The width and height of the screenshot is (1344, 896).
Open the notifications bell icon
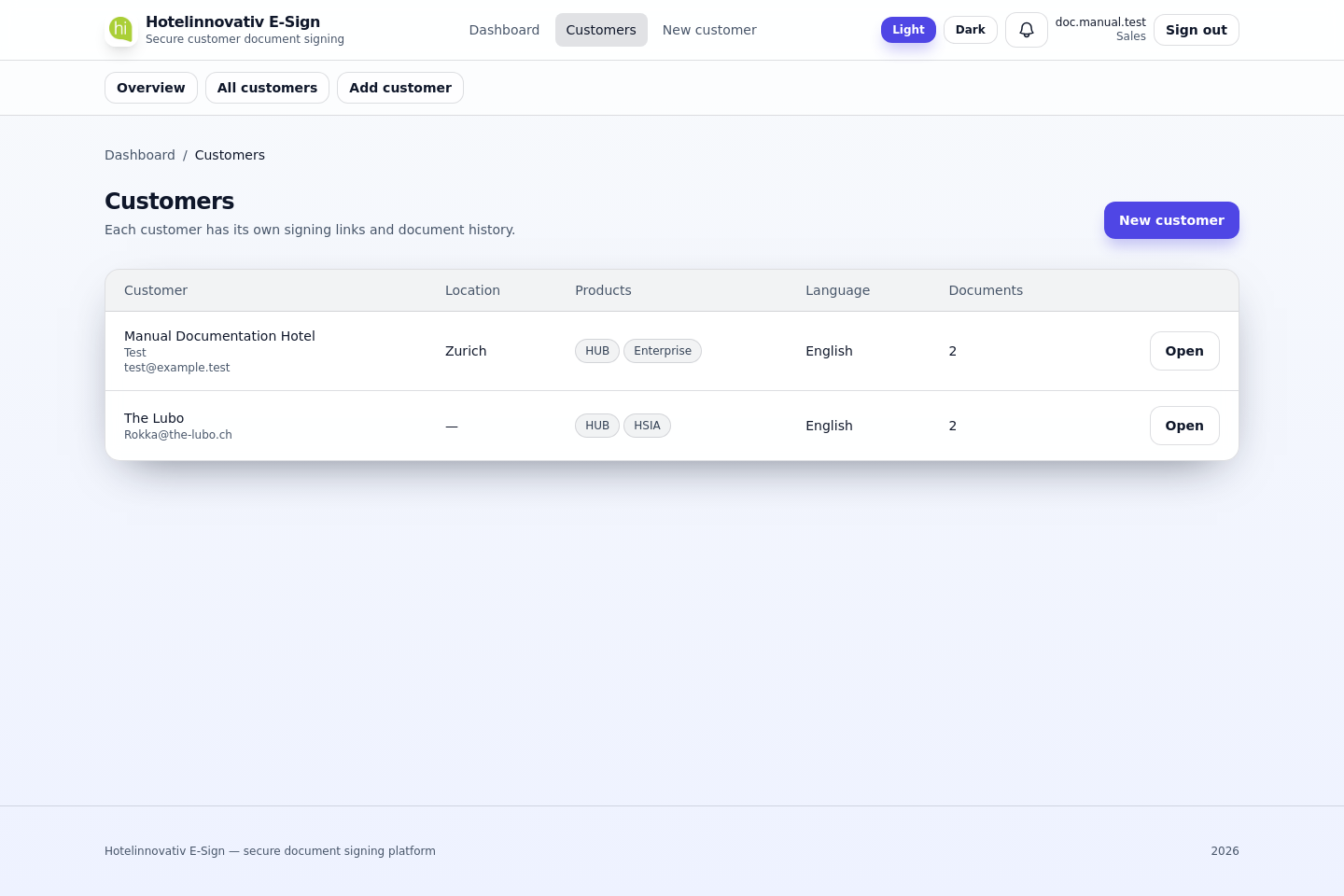coord(1026,30)
